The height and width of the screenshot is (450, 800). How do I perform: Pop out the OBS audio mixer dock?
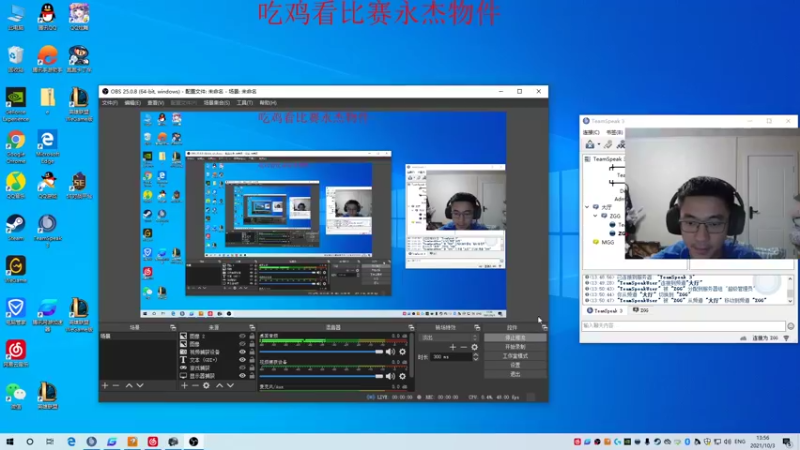(x=411, y=327)
